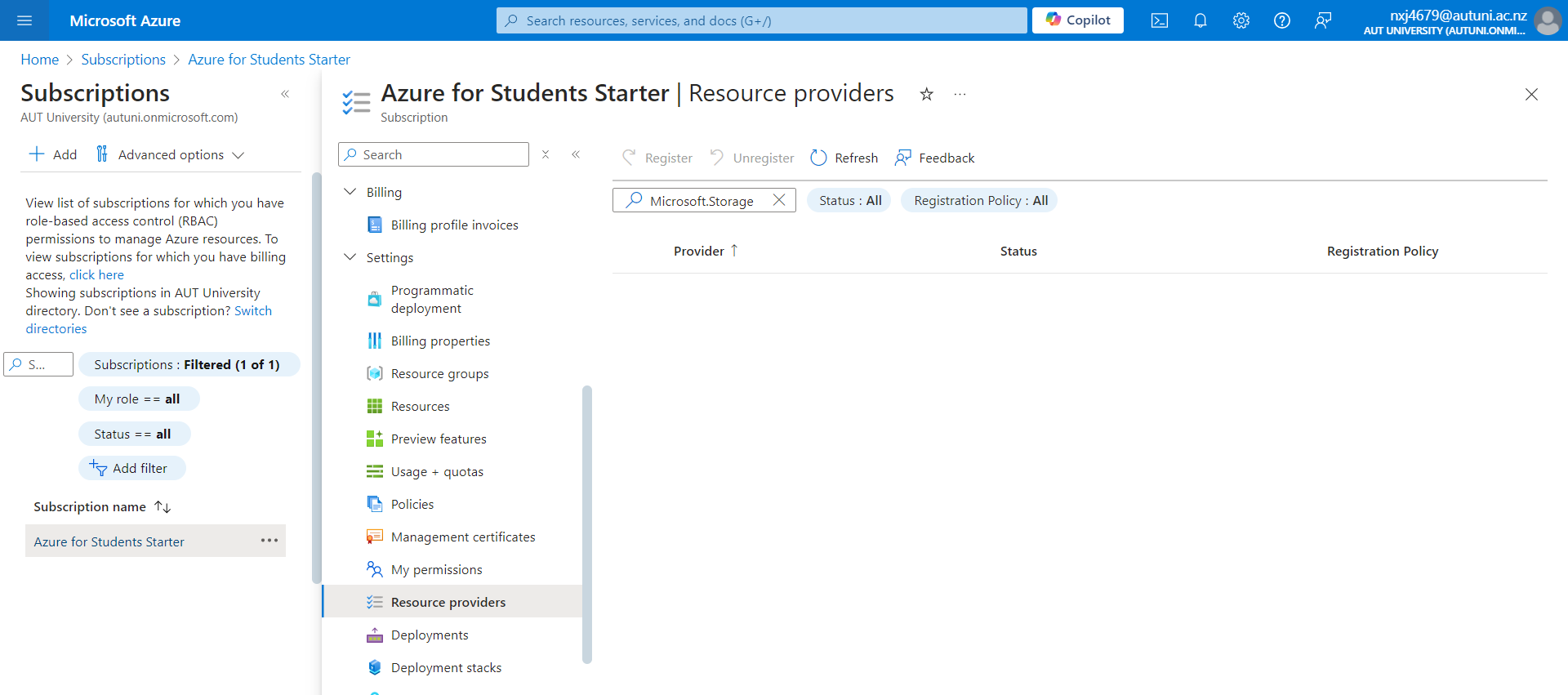The width and height of the screenshot is (1568, 695).
Task: Open 'My role == all' filter
Action: [x=139, y=399]
